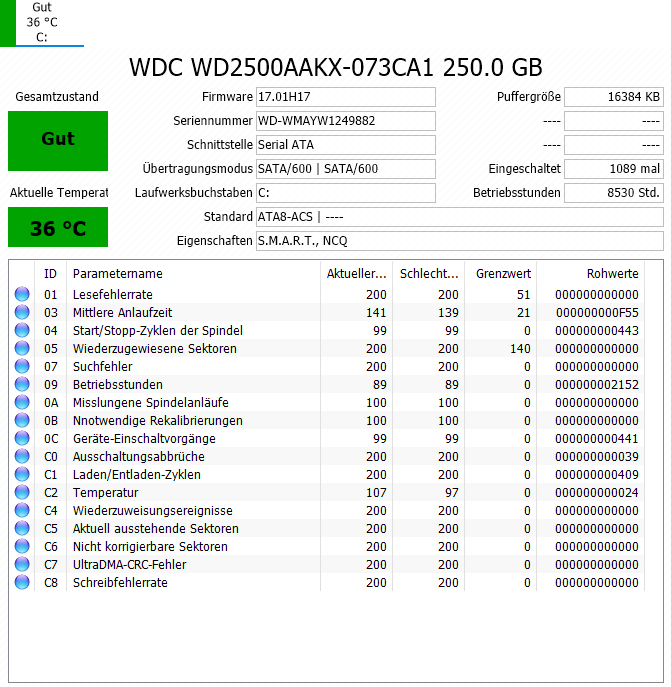Click status icon for Misslungene Spindelanläufe row
The image size is (671, 687).
pyautogui.click(x=22, y=402)
